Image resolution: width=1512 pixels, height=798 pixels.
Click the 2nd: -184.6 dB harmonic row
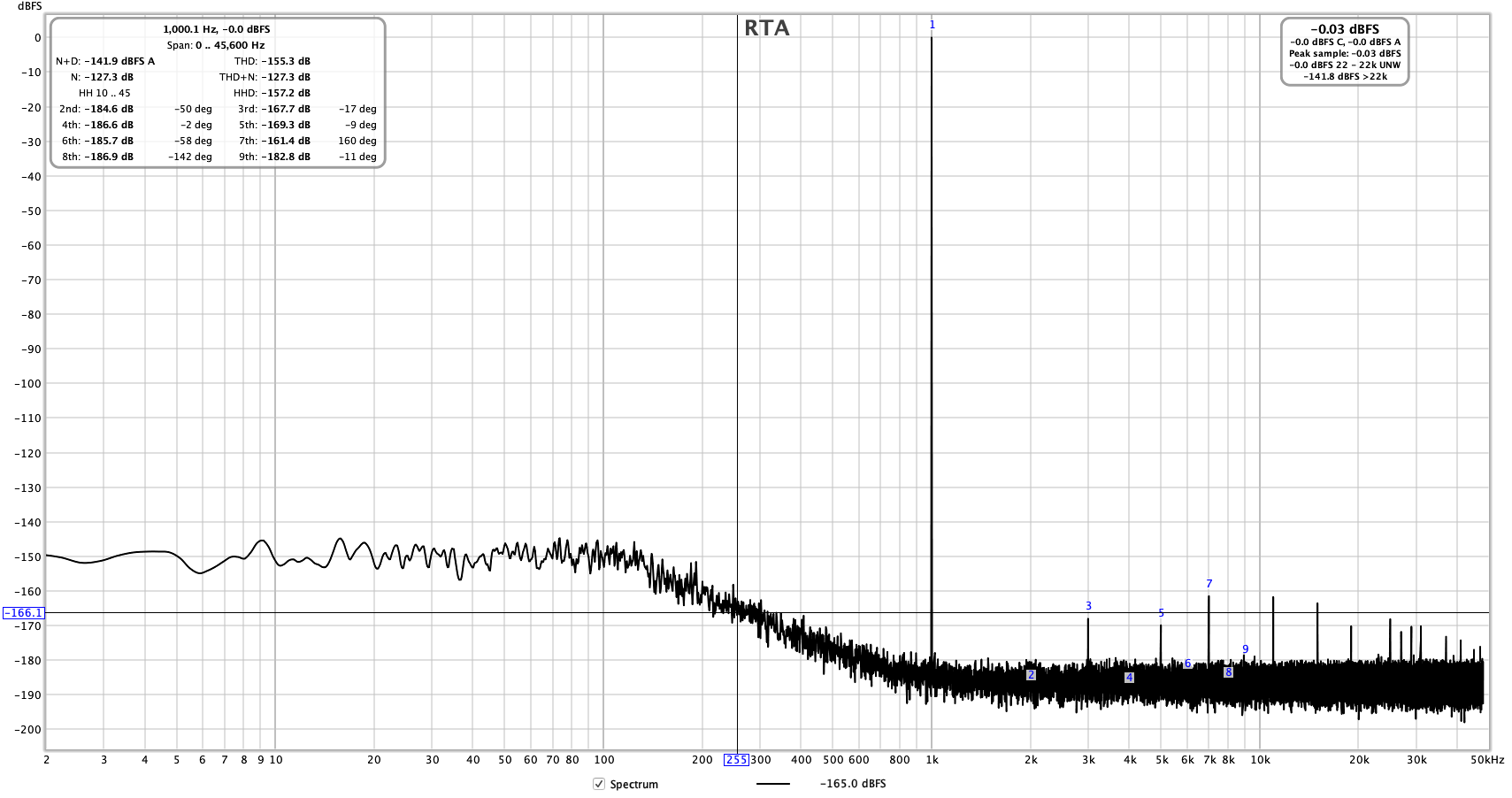pyautogui.click(x=96, y=109)
